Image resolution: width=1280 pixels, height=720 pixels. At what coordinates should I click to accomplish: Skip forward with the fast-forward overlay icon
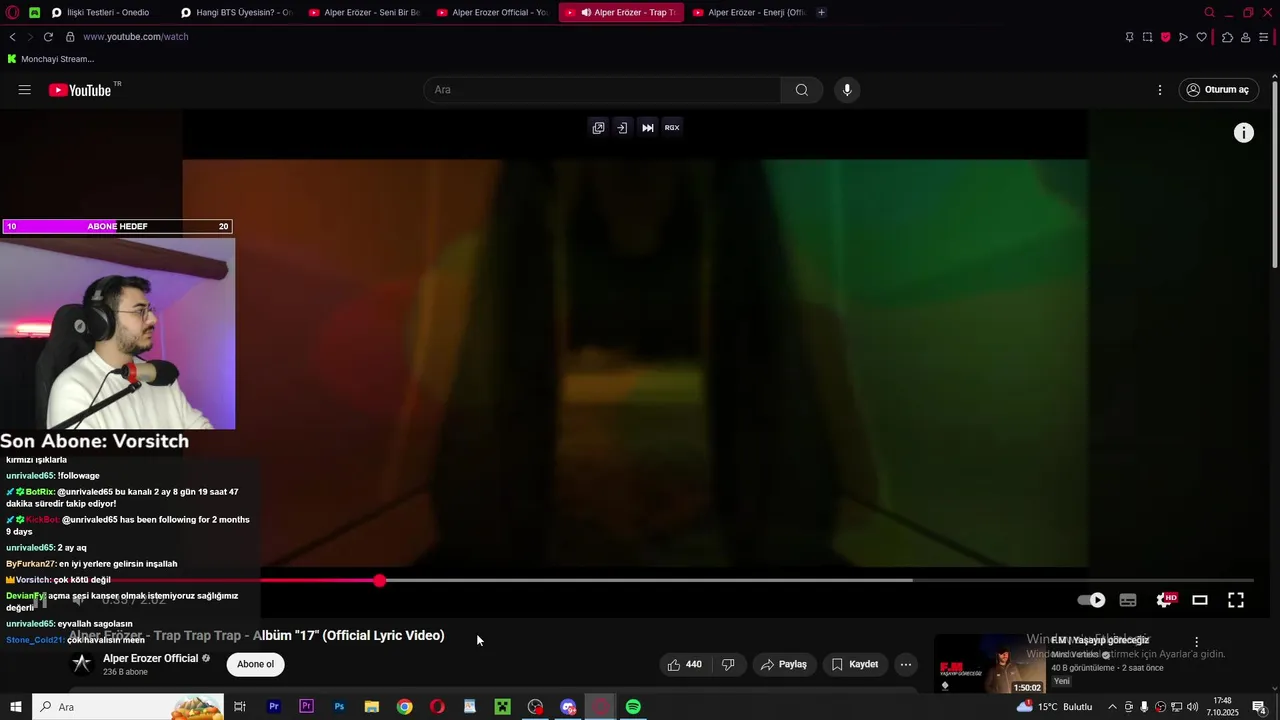[x=648, y=127]
